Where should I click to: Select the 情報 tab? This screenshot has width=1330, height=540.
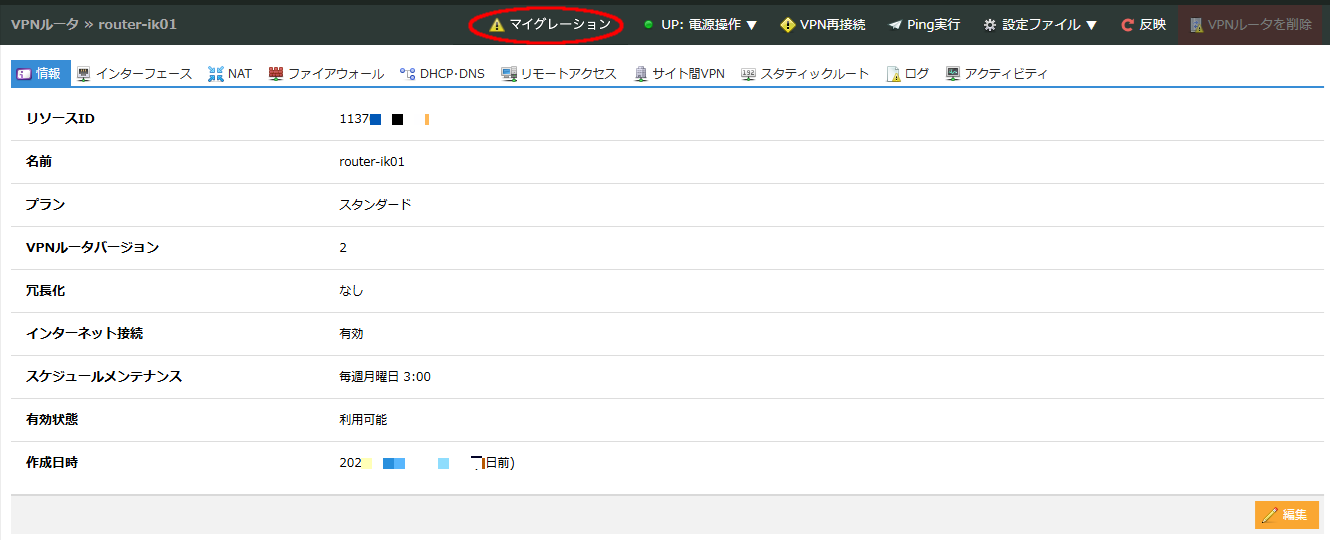click(39, 73)
